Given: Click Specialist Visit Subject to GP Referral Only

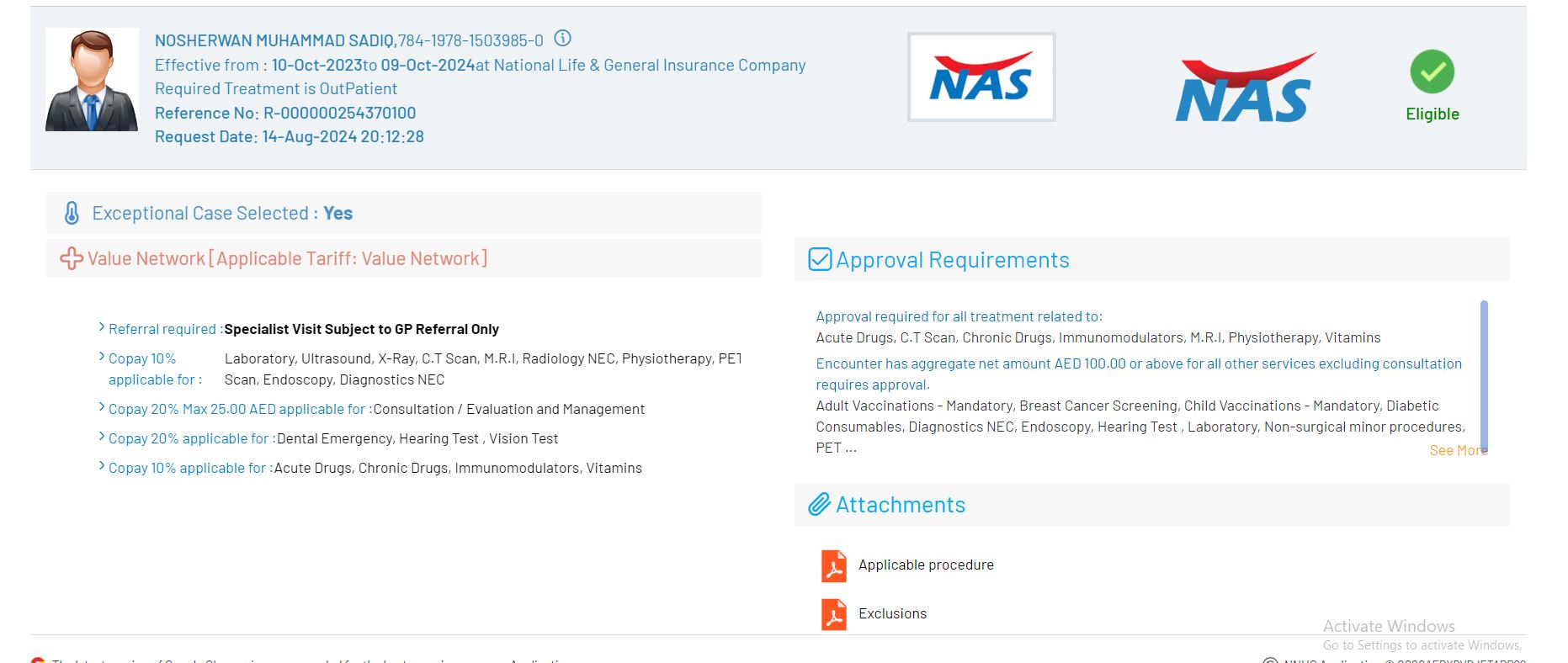Looking at the screenshot, I should coord(362,329).
